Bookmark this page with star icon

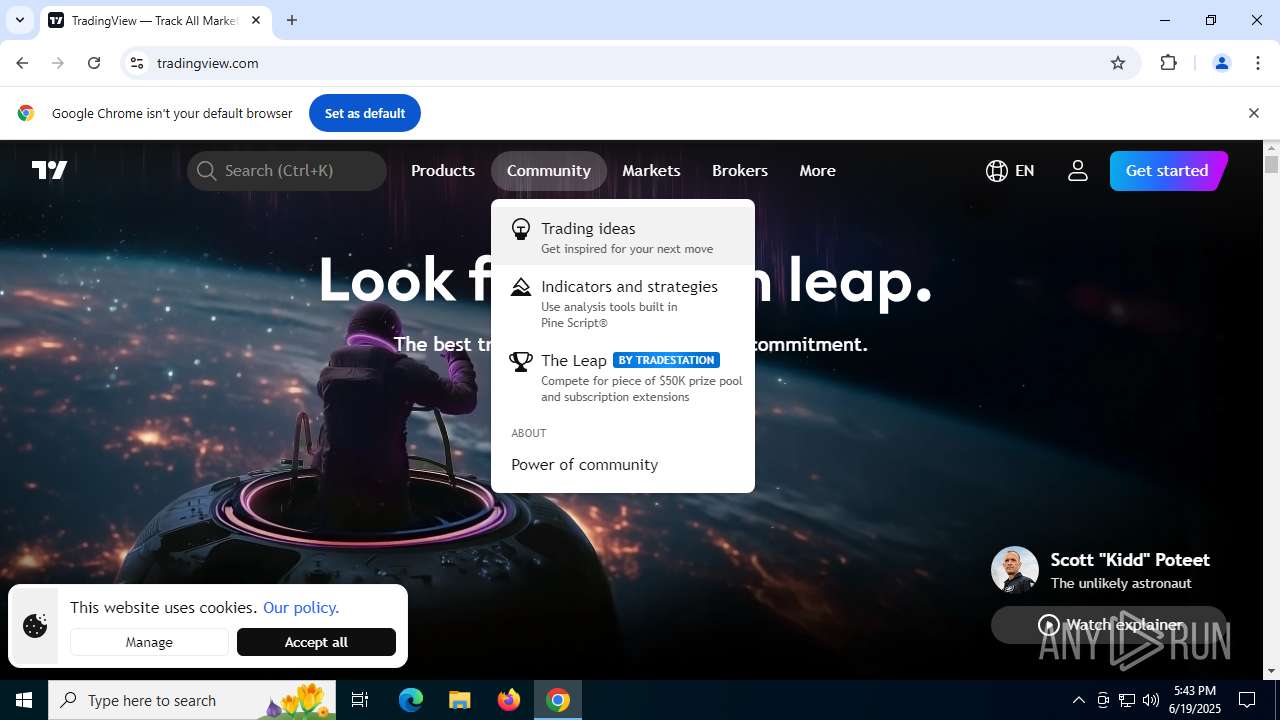[x=1118, y=63]
